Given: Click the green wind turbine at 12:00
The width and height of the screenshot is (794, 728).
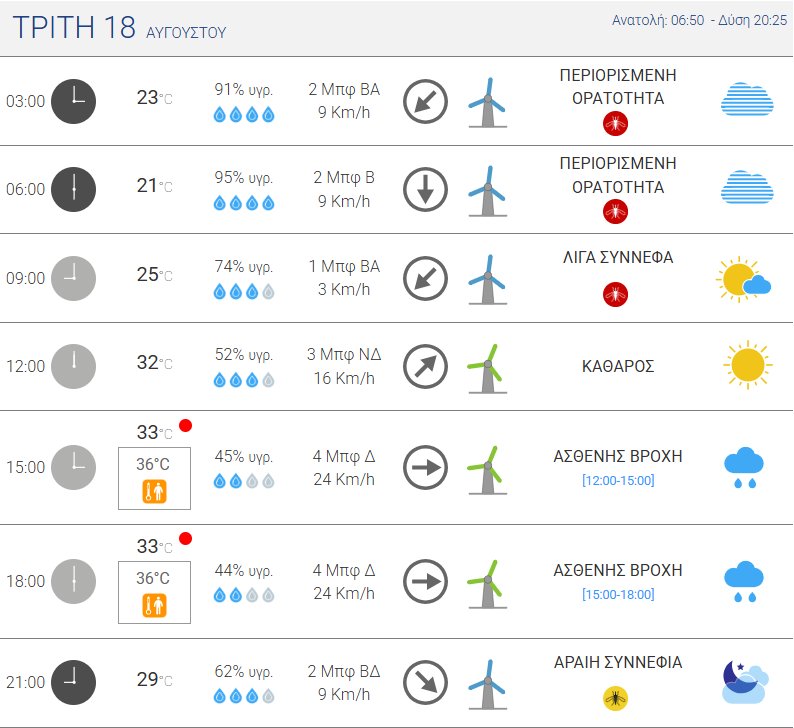Looking at the screenshot, I should [x=487, y=369].
